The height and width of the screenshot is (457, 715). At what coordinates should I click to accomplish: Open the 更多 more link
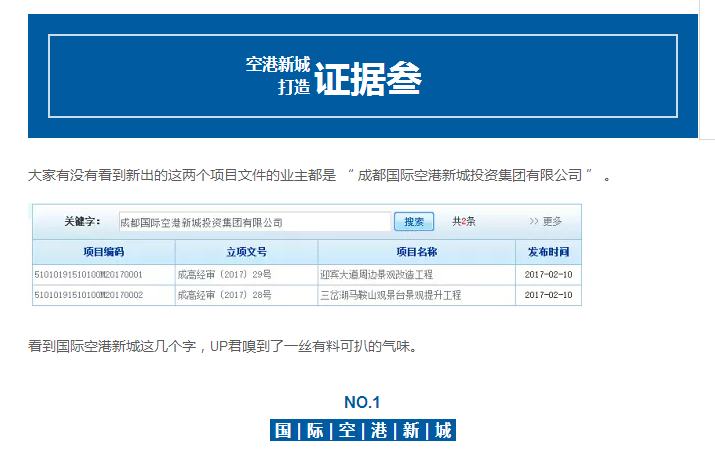545,221
